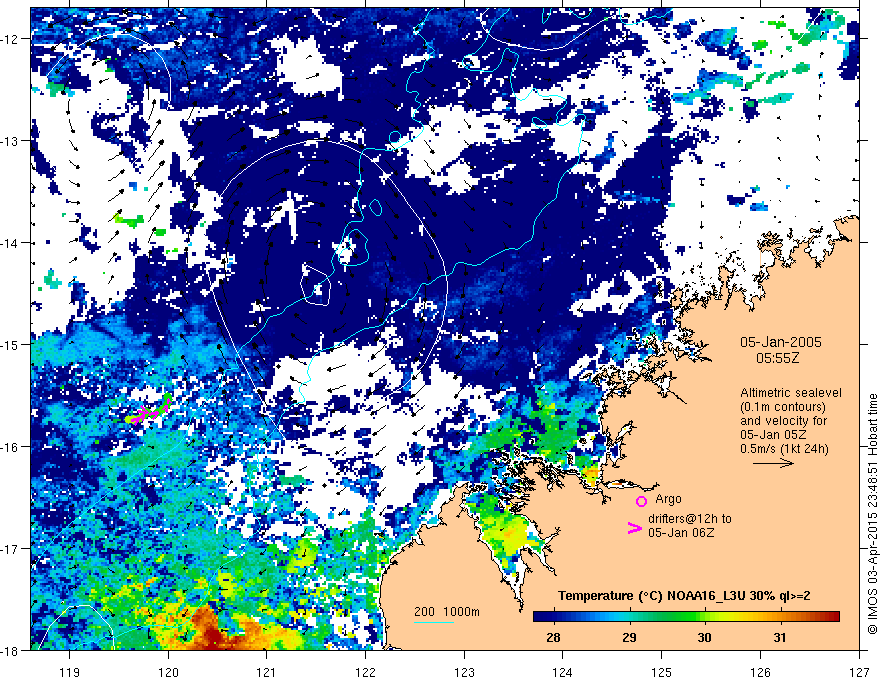Click the '05-Jan 06Z' legend text

coord(681,533)
